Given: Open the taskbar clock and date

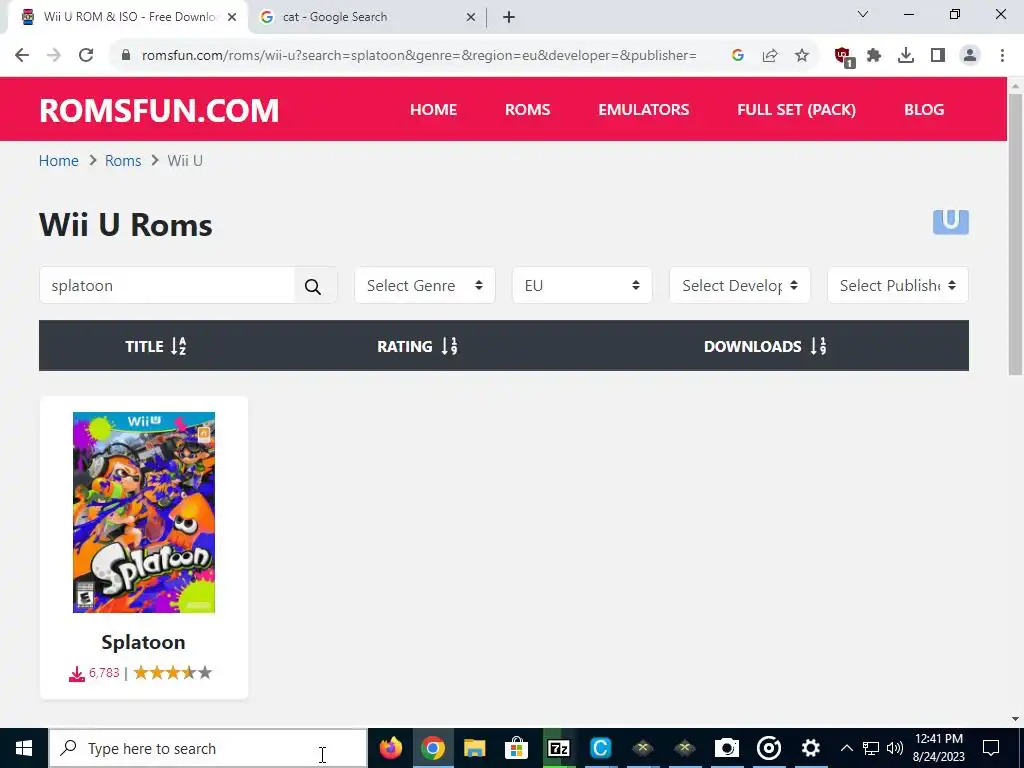Looking at the screenshot, I should pos(939,748).
